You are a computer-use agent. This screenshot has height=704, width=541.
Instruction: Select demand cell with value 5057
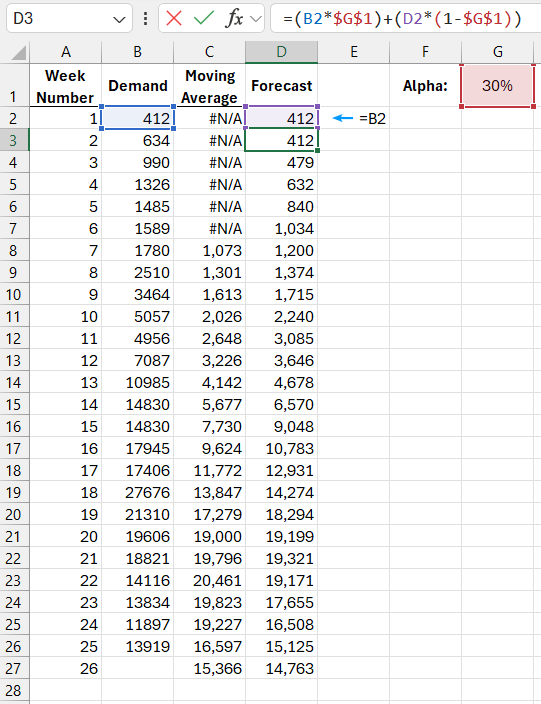coord(137,317)
